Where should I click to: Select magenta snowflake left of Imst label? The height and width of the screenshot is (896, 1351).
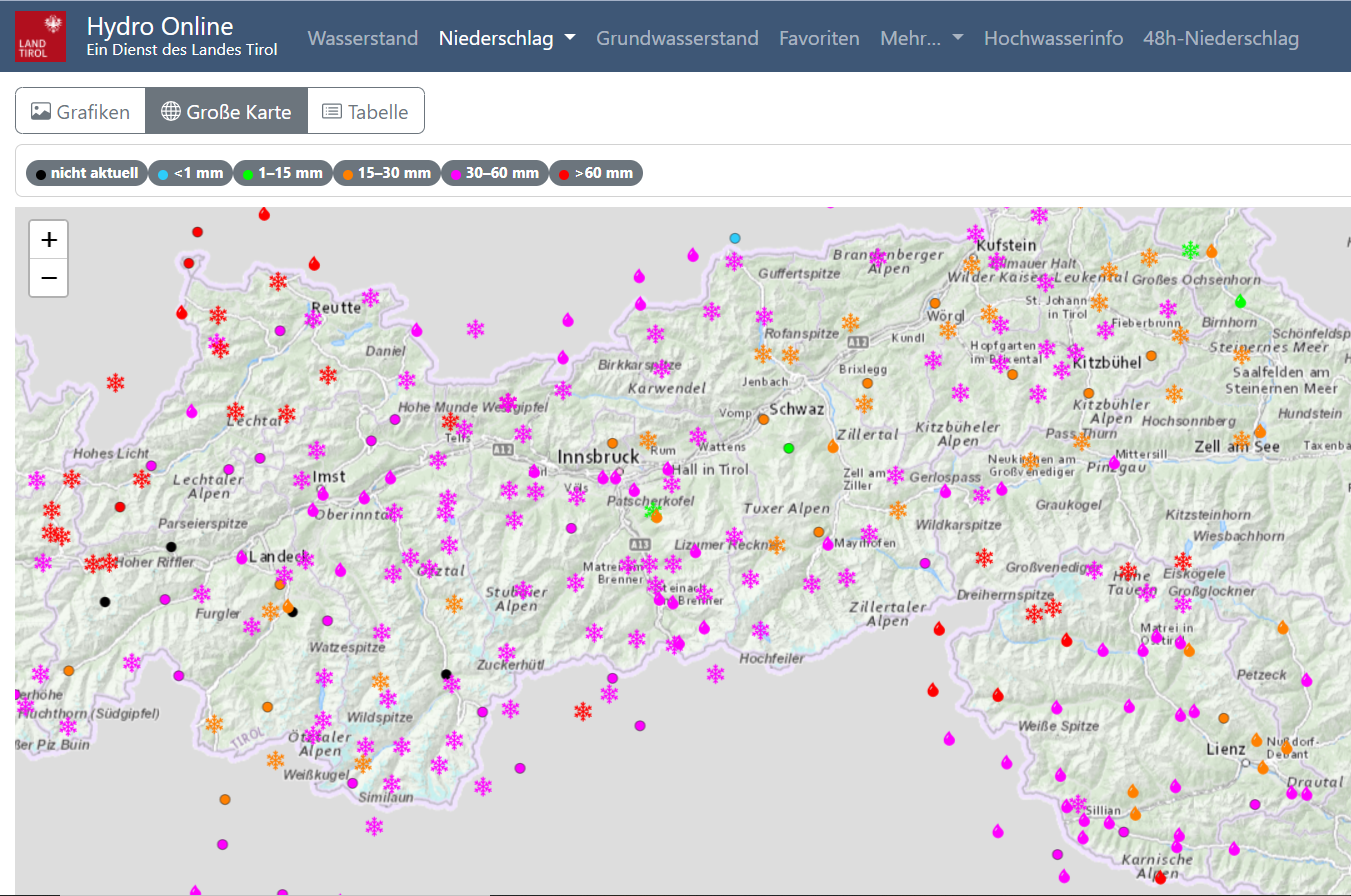click(x=302, y=480)
